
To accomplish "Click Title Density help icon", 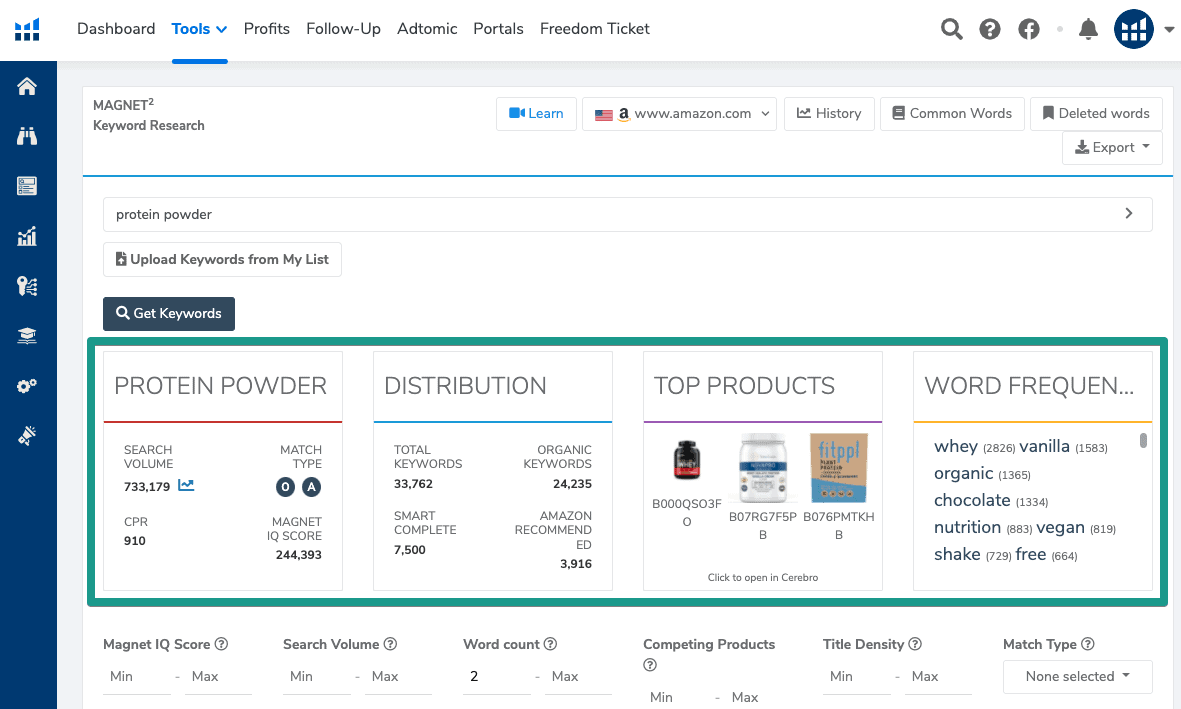I will (915, 644).
